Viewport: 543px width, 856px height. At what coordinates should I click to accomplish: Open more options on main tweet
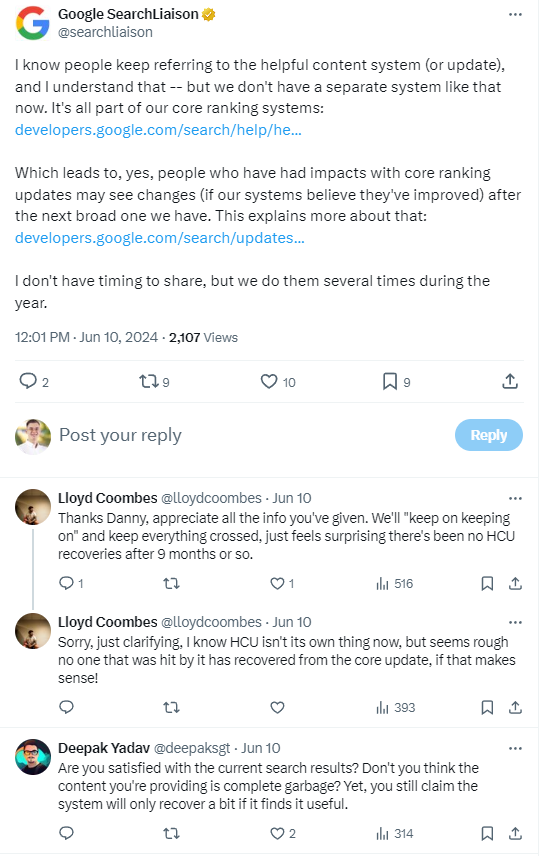click(515, 15)
